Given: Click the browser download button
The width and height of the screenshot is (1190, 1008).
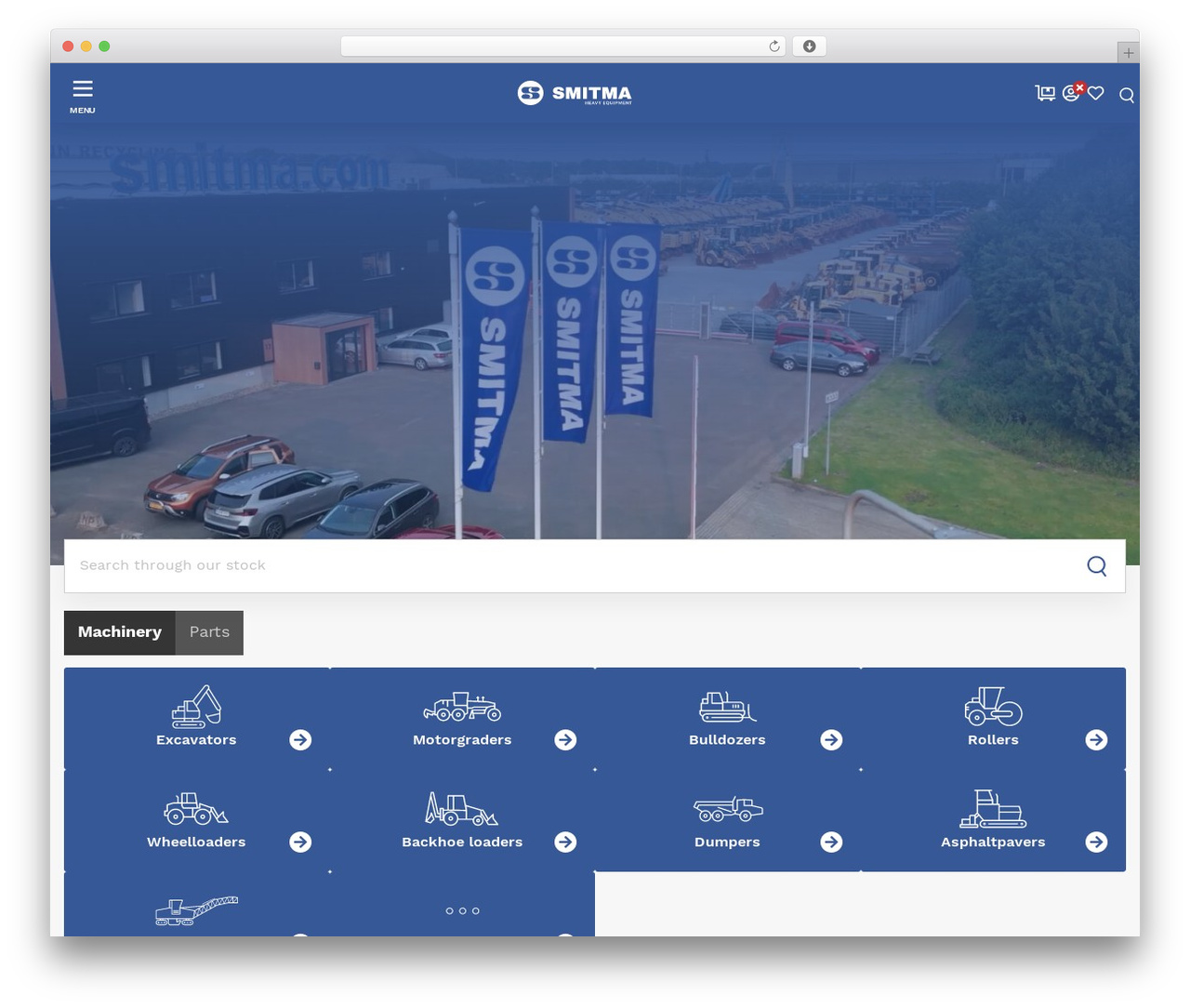Looking at the screenshot, I should point(809,46).
